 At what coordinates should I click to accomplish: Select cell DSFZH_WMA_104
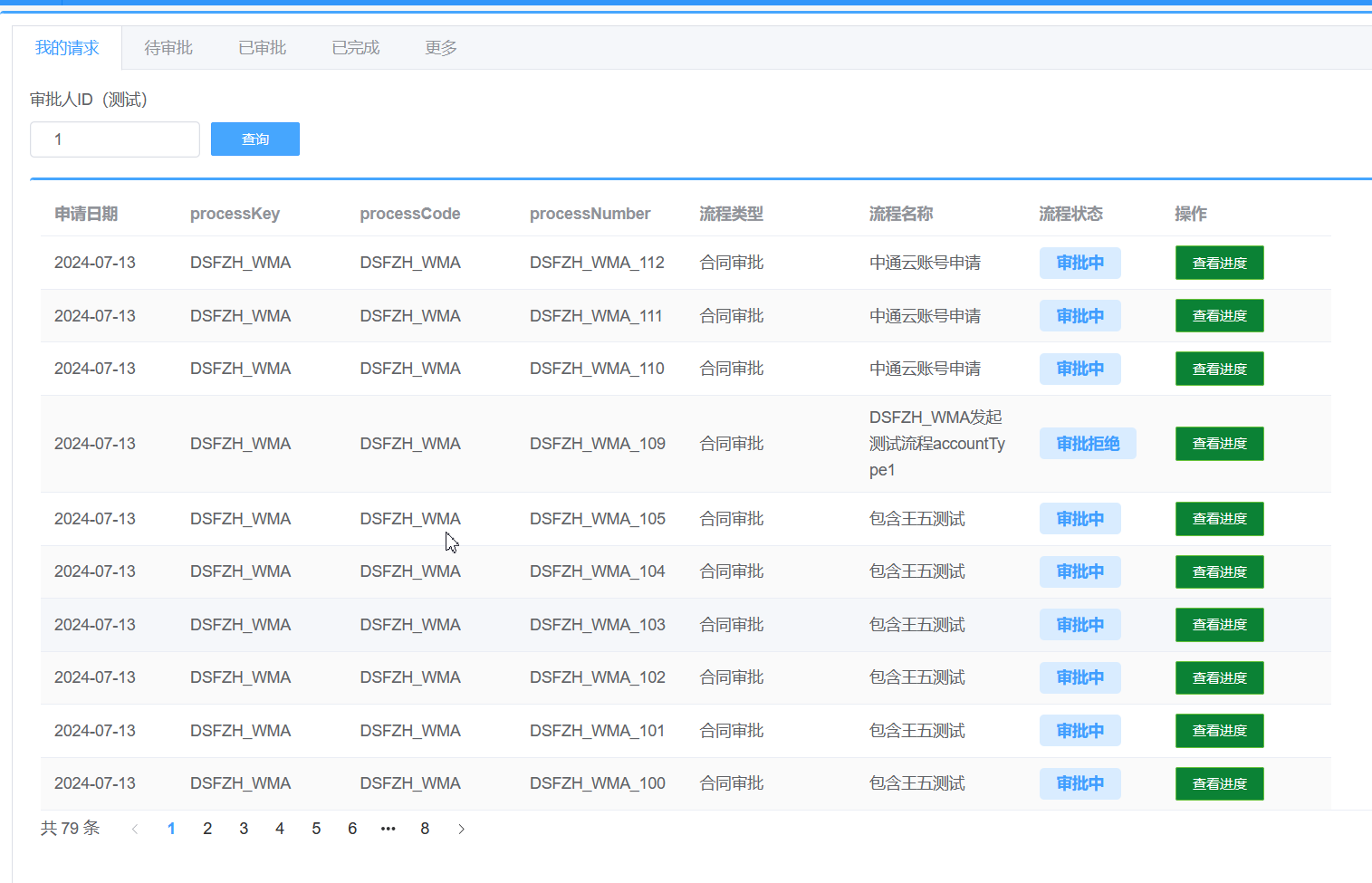click(598, 571)
